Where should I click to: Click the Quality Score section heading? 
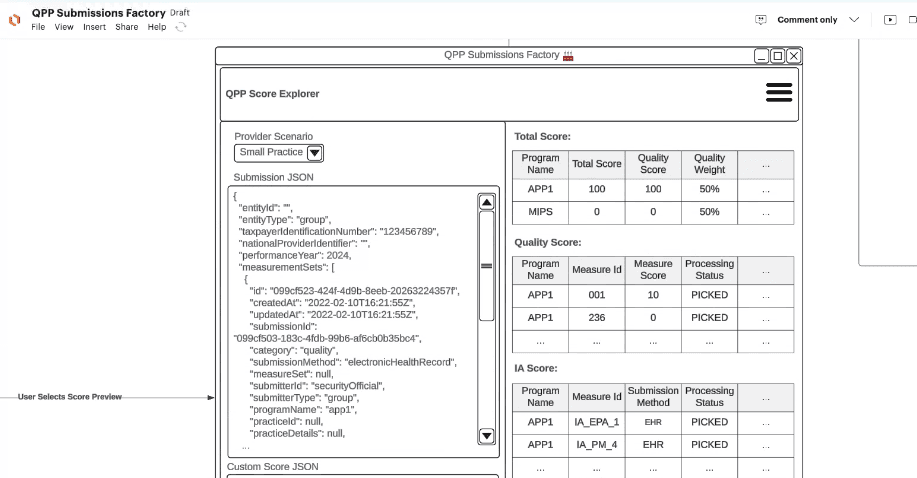547,242
